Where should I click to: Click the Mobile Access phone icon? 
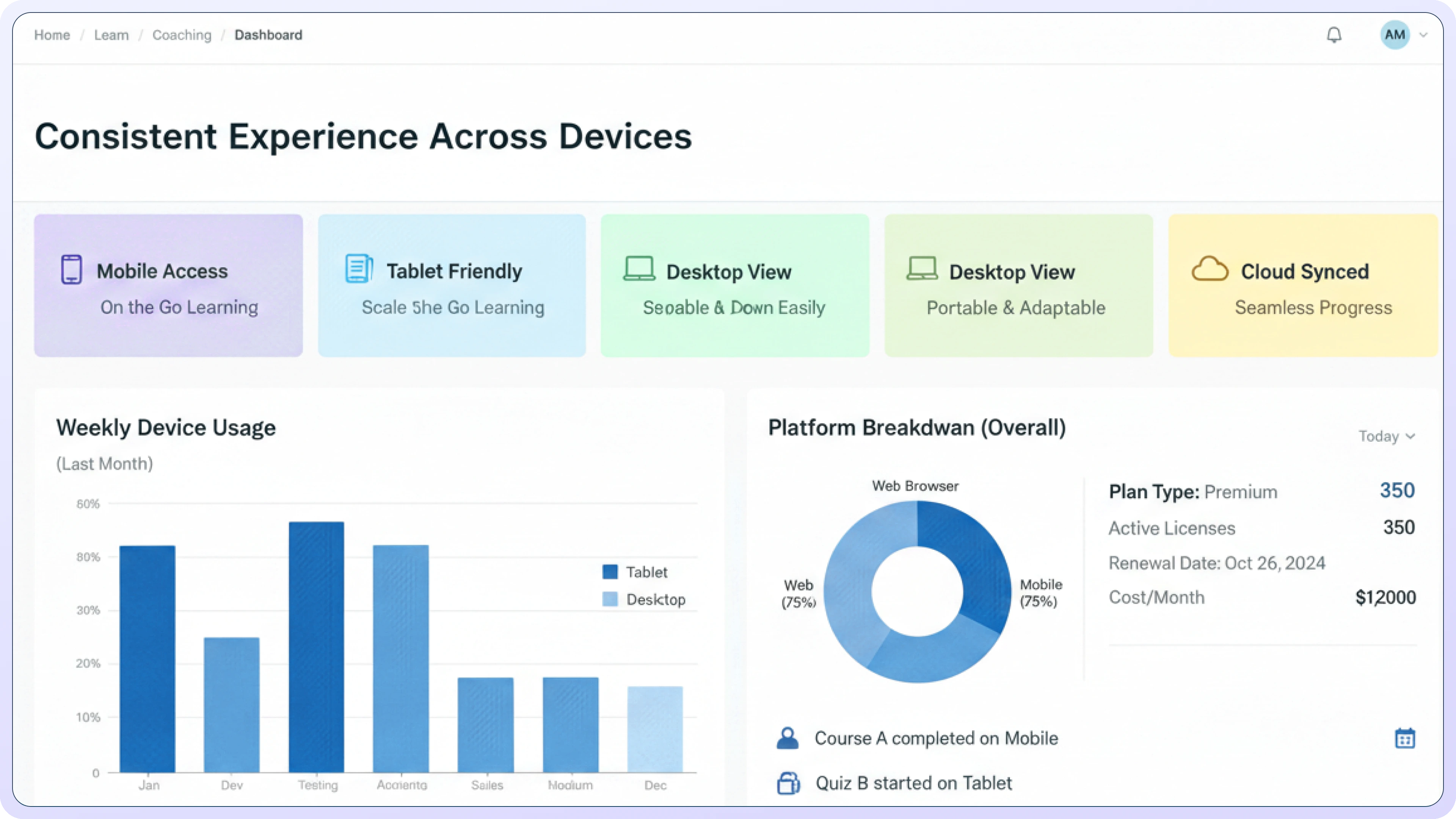click(x=72, y=270)
